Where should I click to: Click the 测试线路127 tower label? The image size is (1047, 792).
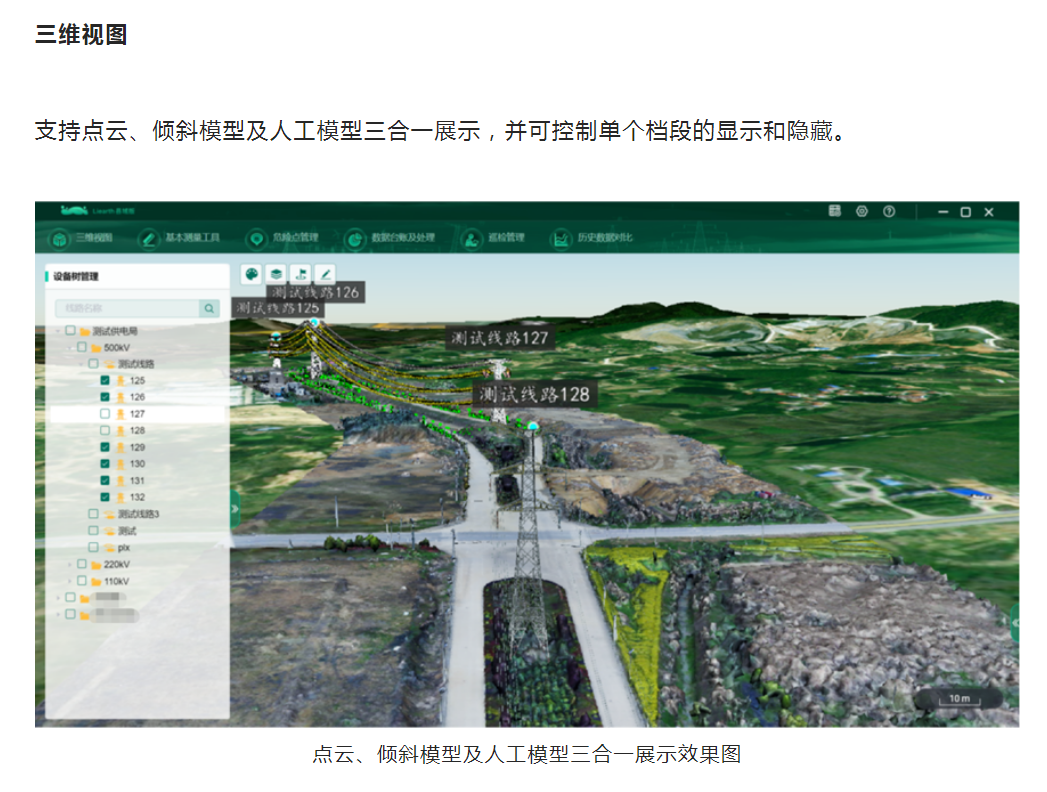point(500,338)
